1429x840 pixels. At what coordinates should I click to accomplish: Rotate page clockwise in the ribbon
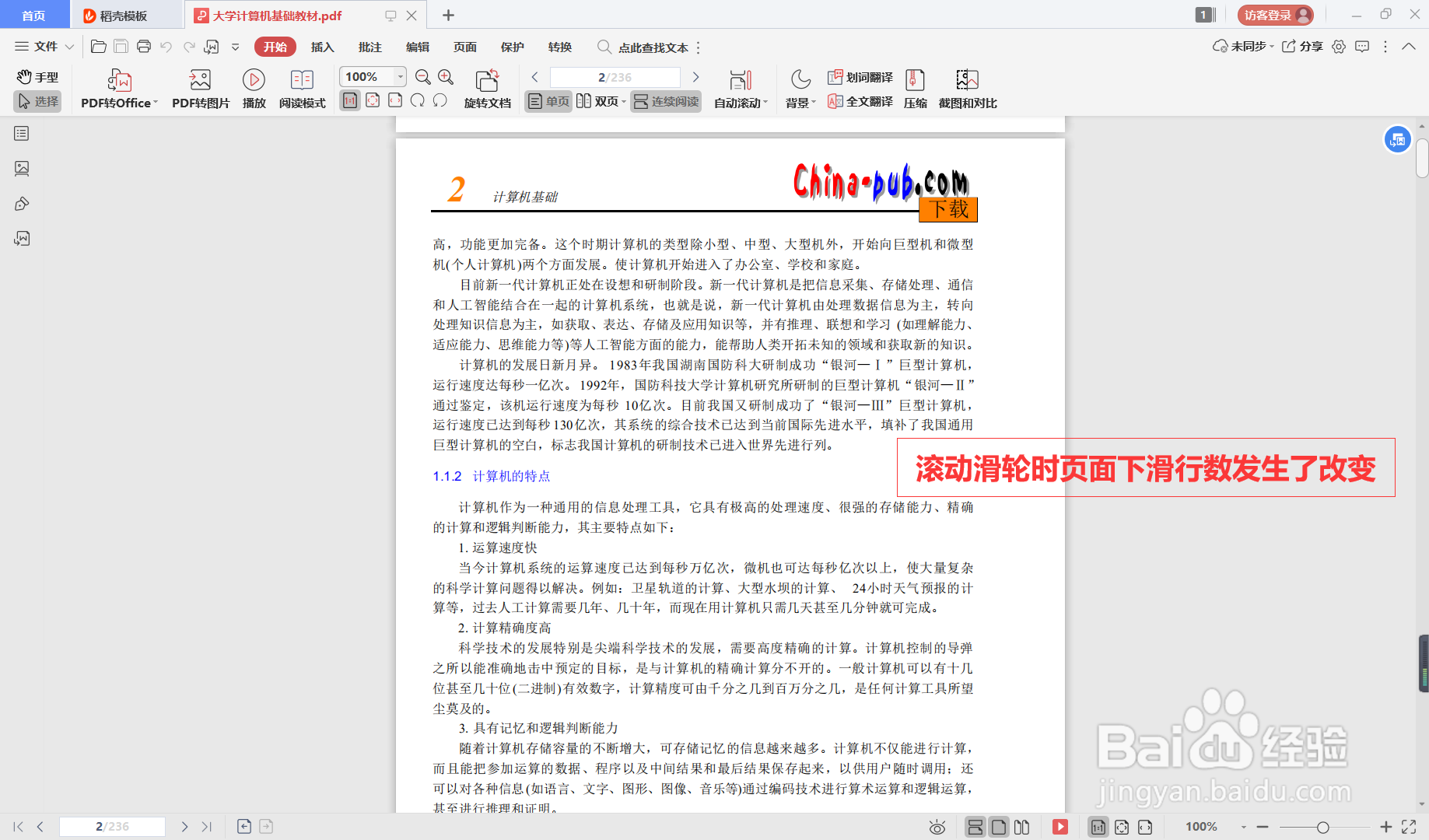pyautogui.click(x=418, y=101)
